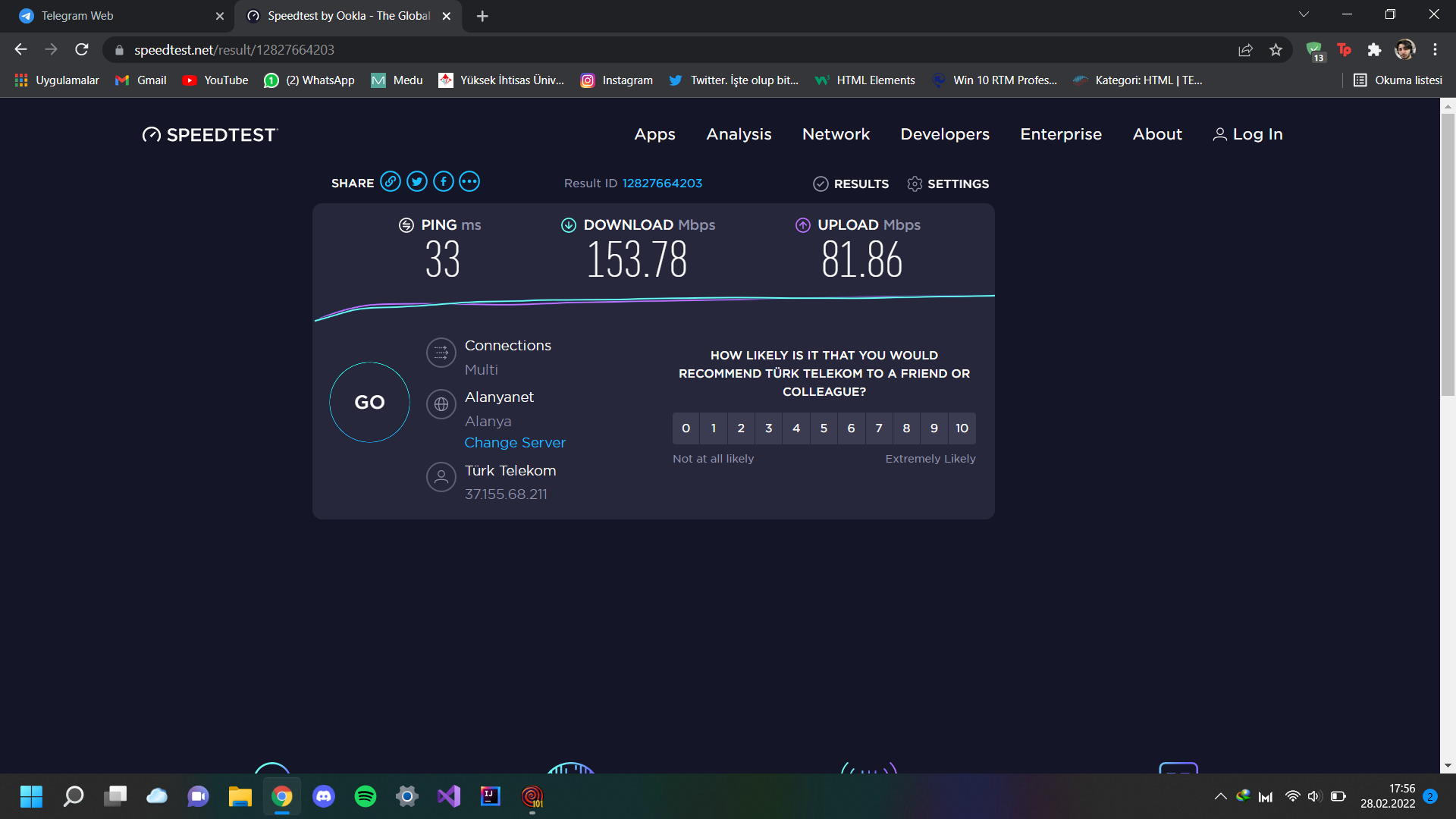Open WhatsApp bookmark
Viewport: 1456px width, 819px height.
coord(309,80)
